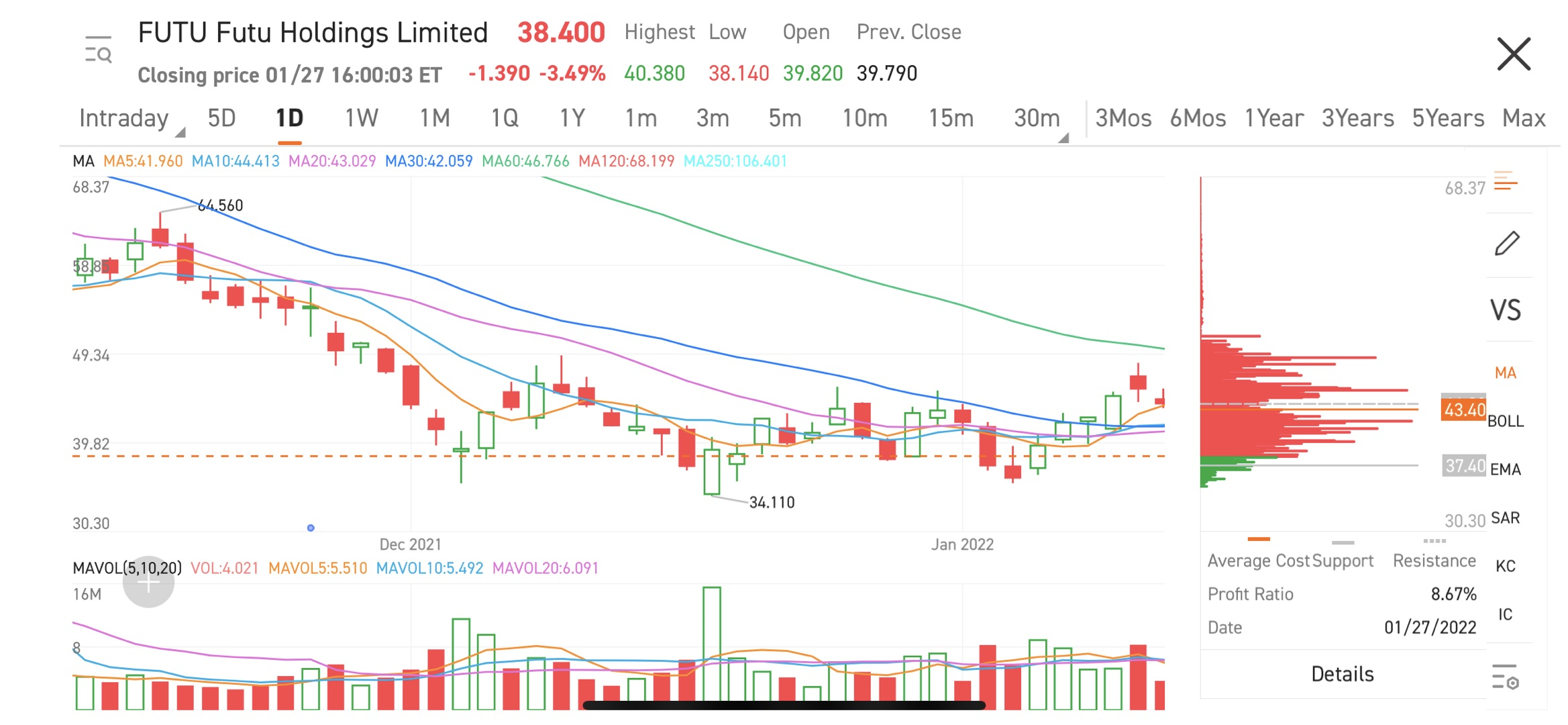
Task: Set range to 3Years
Action: 1357,118
